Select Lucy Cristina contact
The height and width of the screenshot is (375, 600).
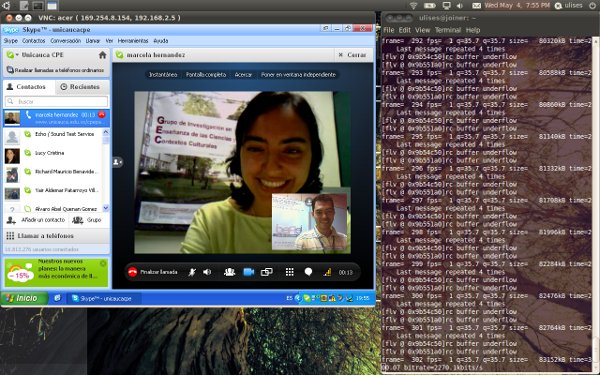[x=53, y=154]
